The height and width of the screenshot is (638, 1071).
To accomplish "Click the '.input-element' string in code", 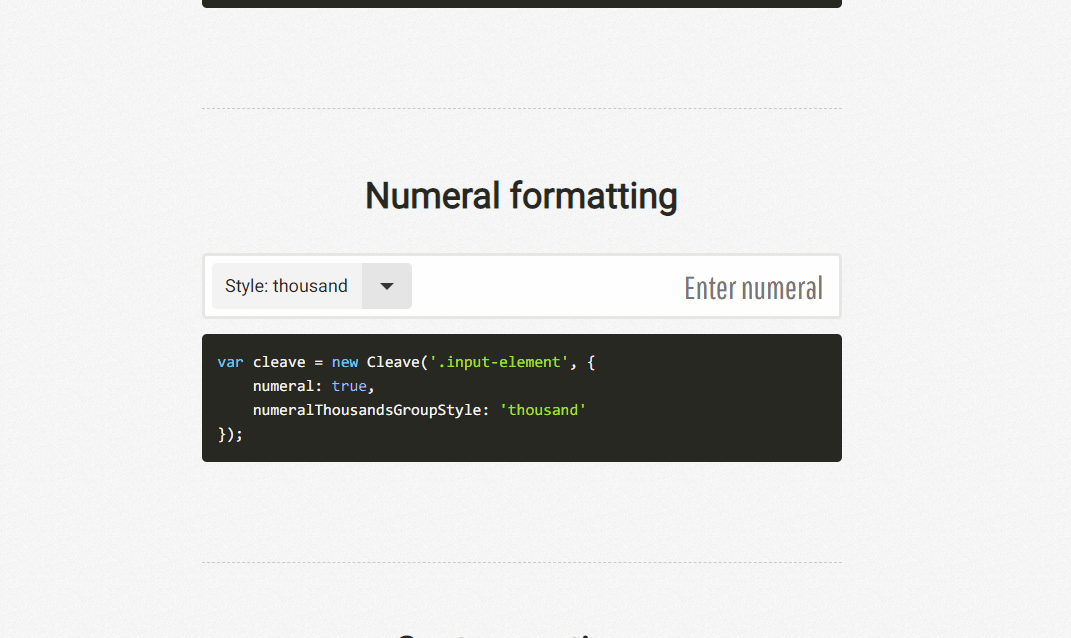I will (499, 362).
